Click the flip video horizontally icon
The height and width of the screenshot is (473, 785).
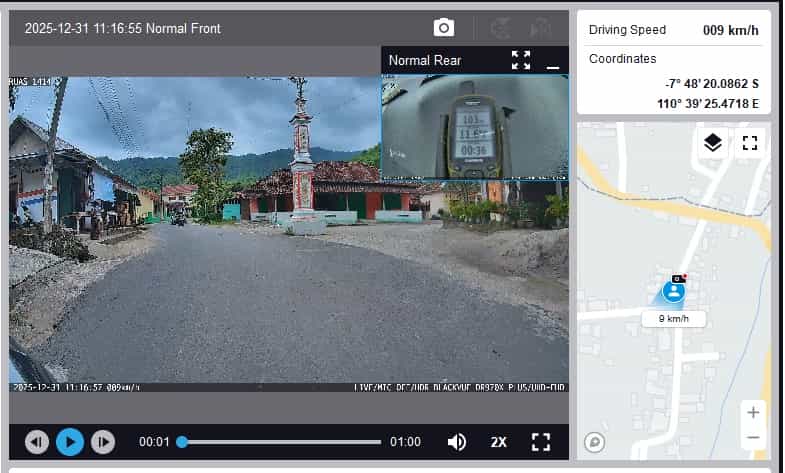click(x=541, y=28)
